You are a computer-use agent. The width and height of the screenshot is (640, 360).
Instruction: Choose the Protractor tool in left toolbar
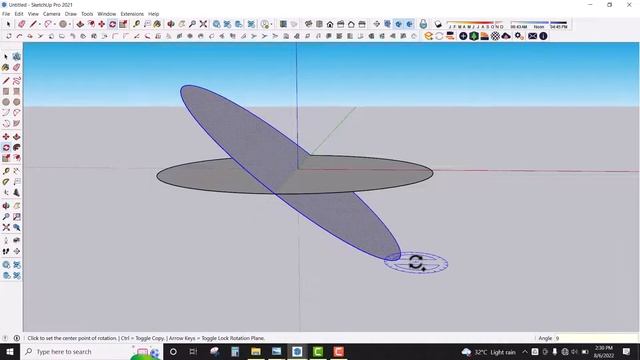6,182
